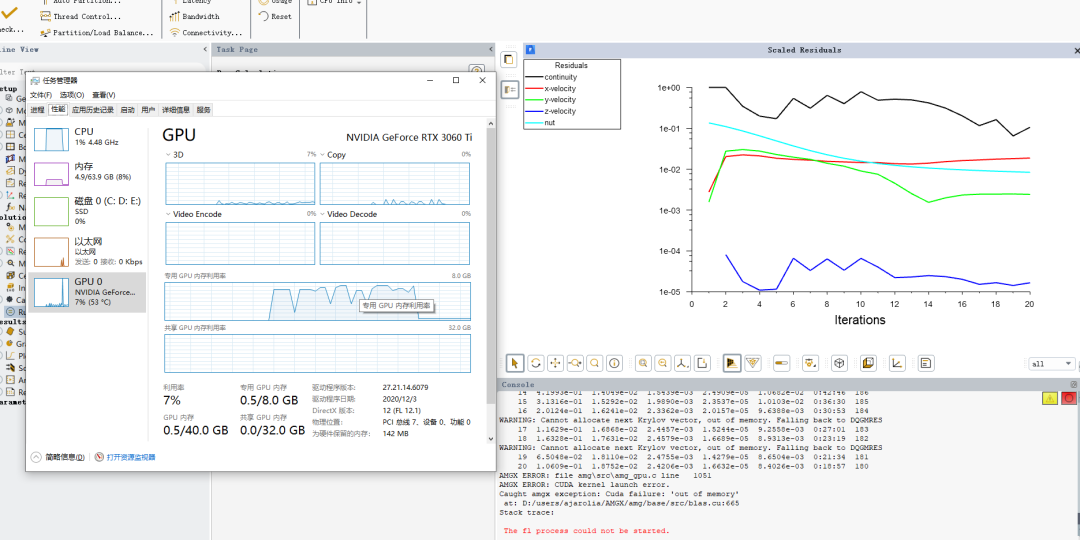Select the pointer tool in the graphics toolbar
1080x540 pixels.
515,363
